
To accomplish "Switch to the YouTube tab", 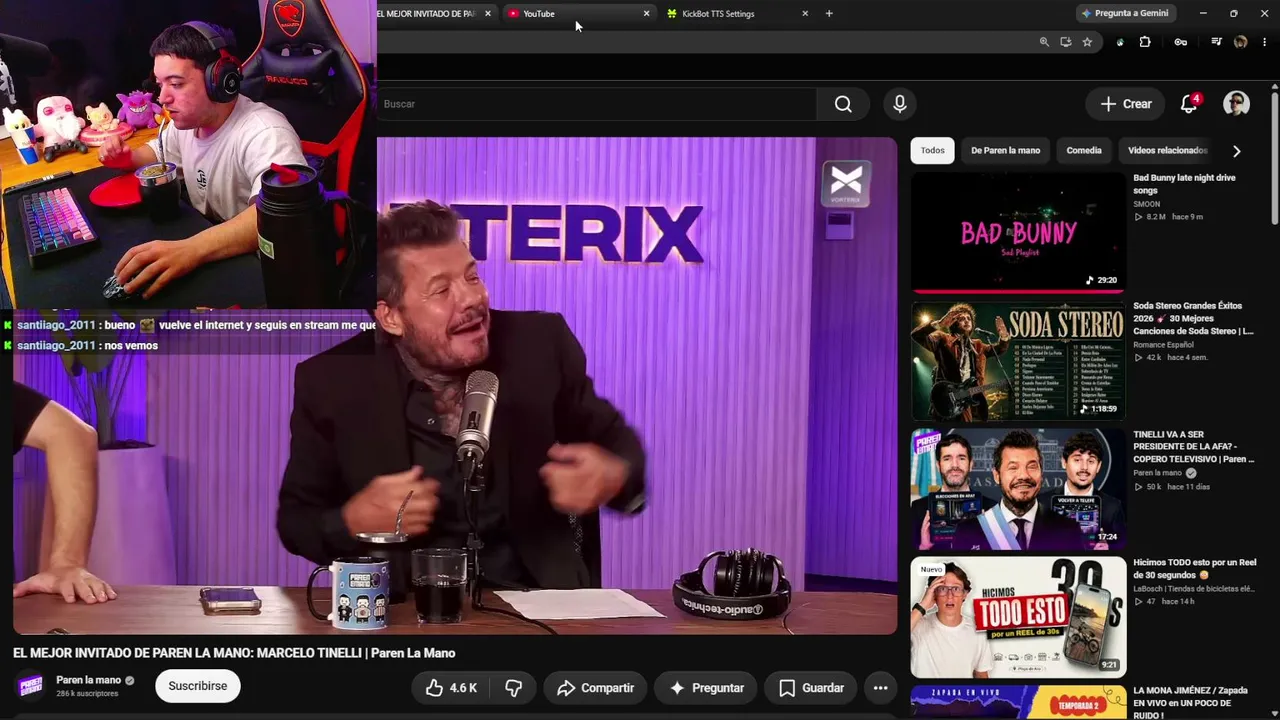I will [x=578, y=14].
